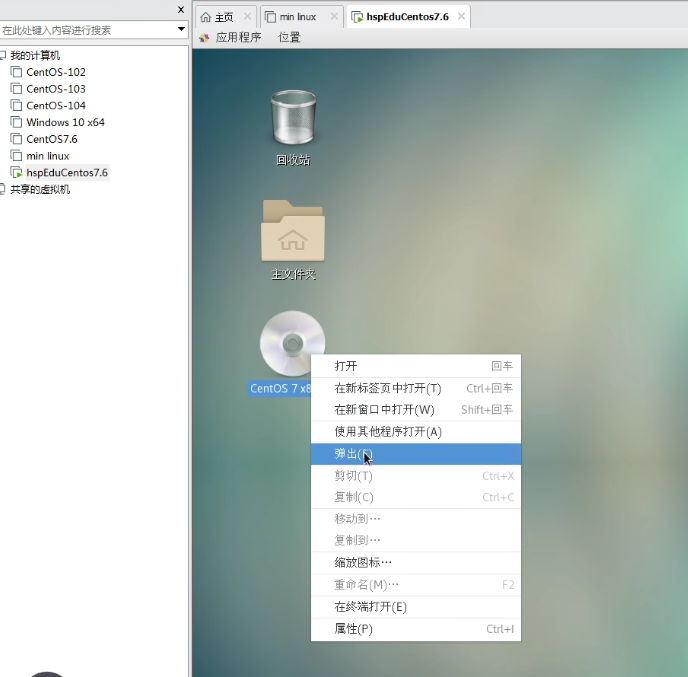This screenshot has width=688, height=677.
Task: Open the 应用程序 menu
Action: point(238,38)
